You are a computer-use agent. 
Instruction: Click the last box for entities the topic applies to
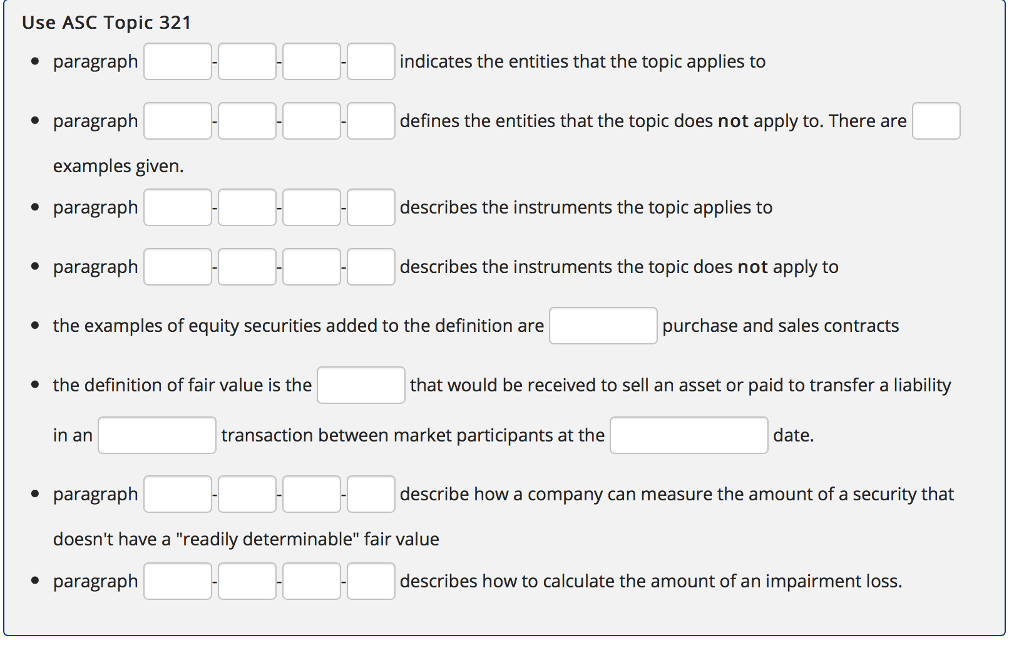[x=371, y=61]
